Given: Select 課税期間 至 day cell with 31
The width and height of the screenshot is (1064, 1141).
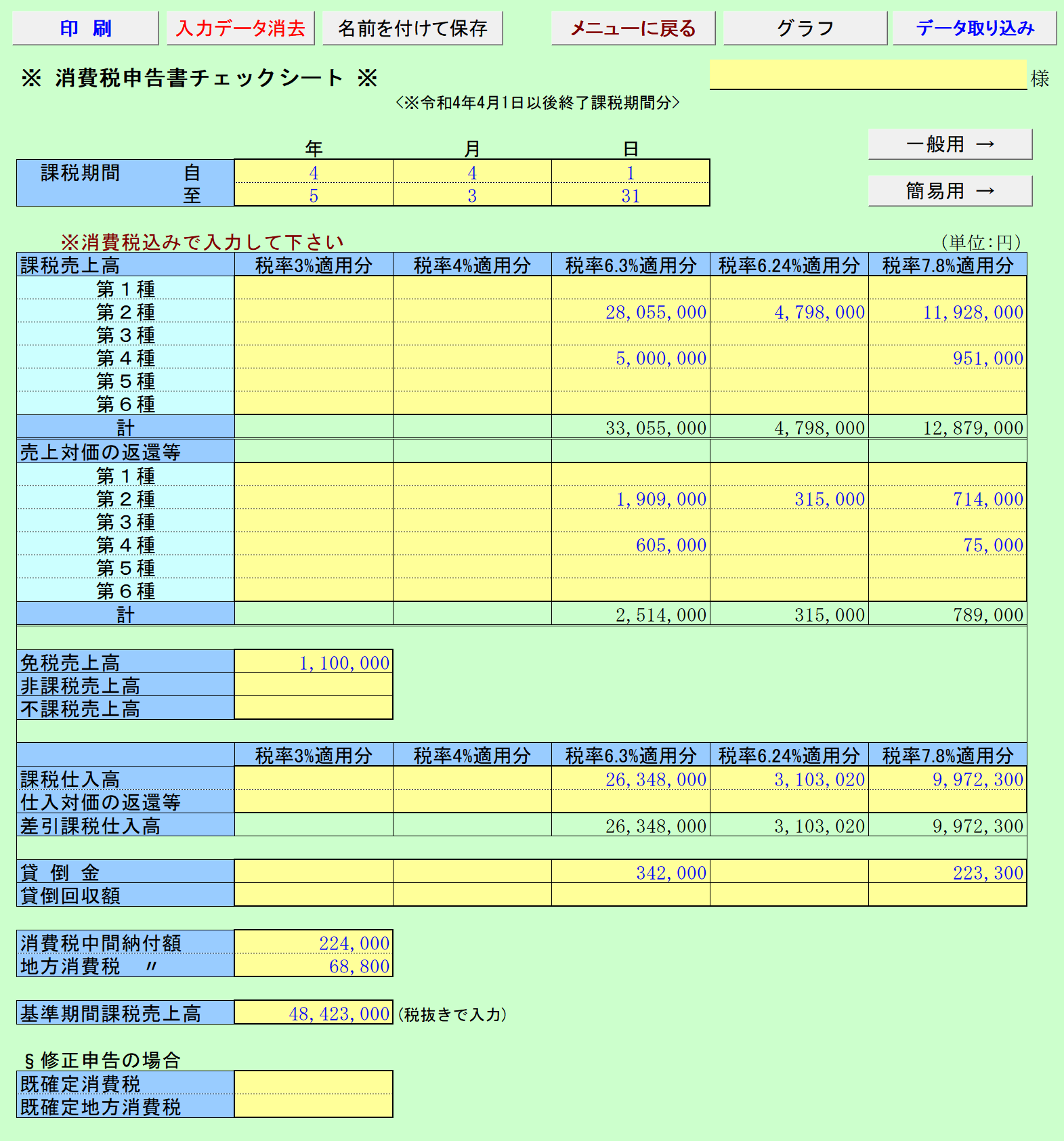Looking at the screenshot, I should [631, 195].
